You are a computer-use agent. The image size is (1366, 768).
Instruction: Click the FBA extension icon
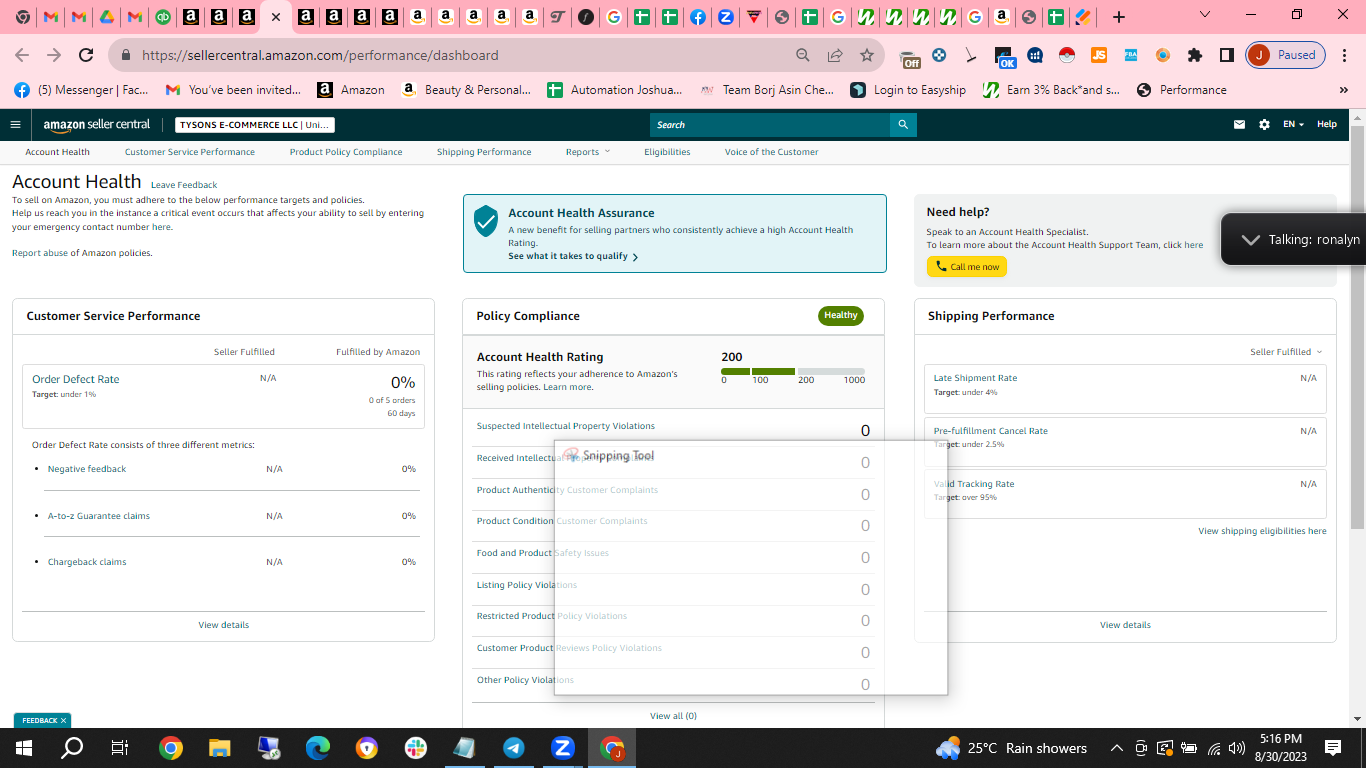pos(1131,55)
